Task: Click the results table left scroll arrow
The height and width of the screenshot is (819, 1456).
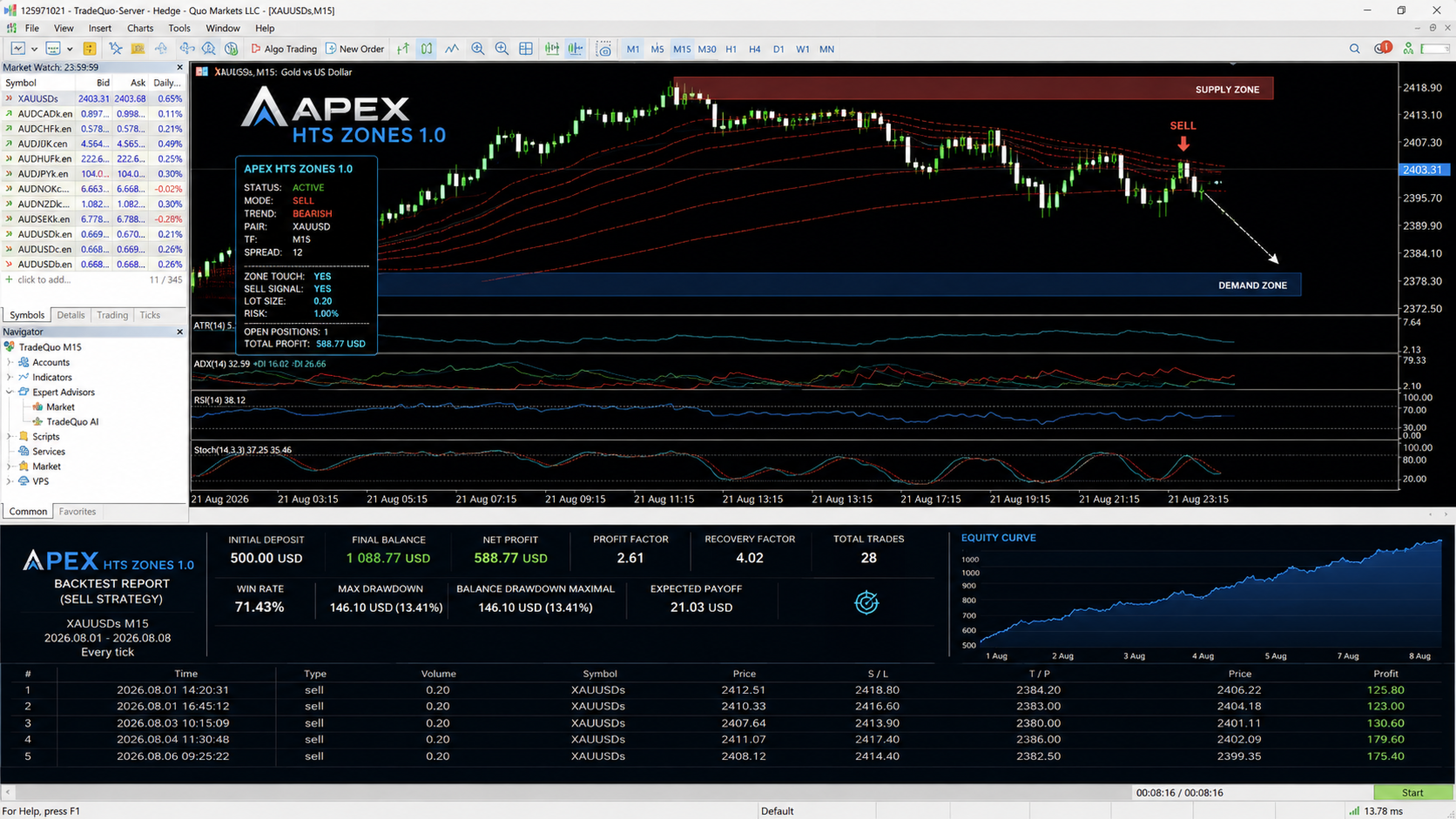Action: tap(8, 793)
